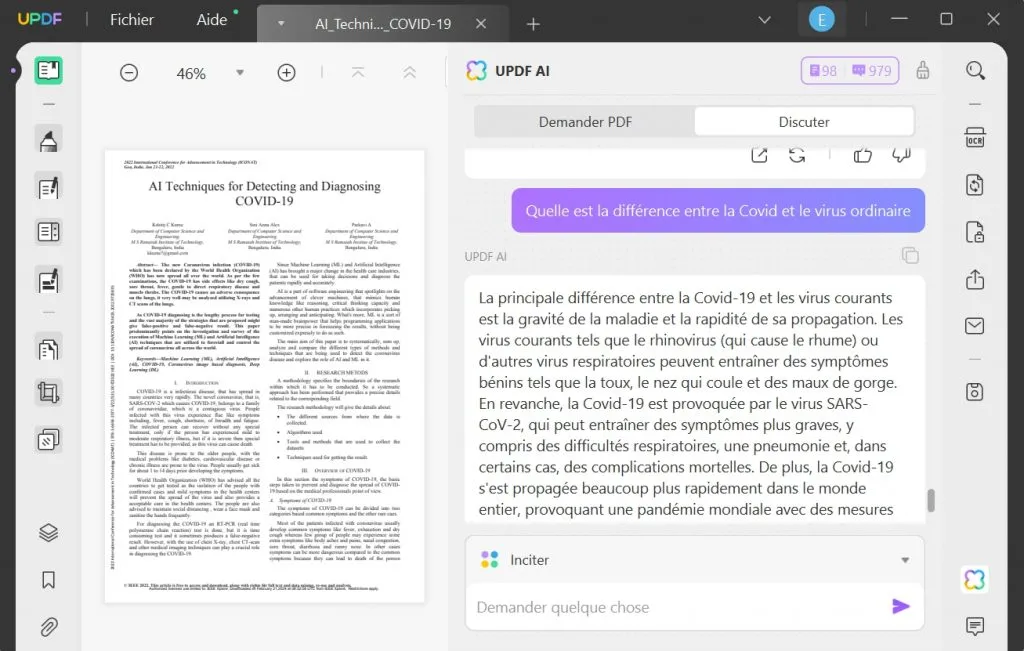The image size is (1024, 651).
Task: Send the prompt with the purple arrow
Action: click(901, 606)
